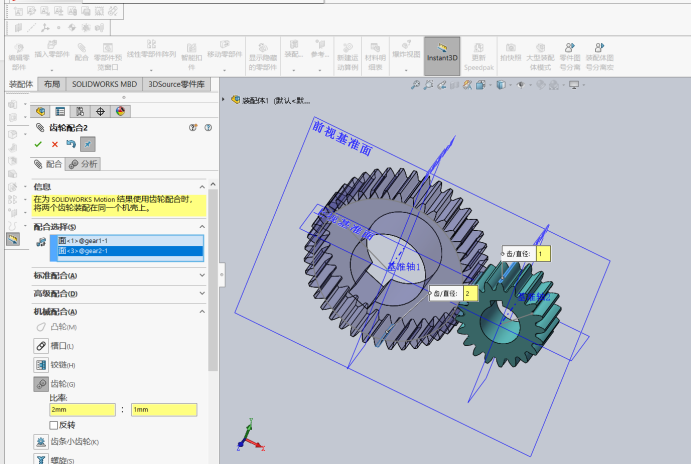The width and height of the screenshot is (692, 464).
Task: Select the Hinge (铰链) mate icon
Action: [41, 365]
